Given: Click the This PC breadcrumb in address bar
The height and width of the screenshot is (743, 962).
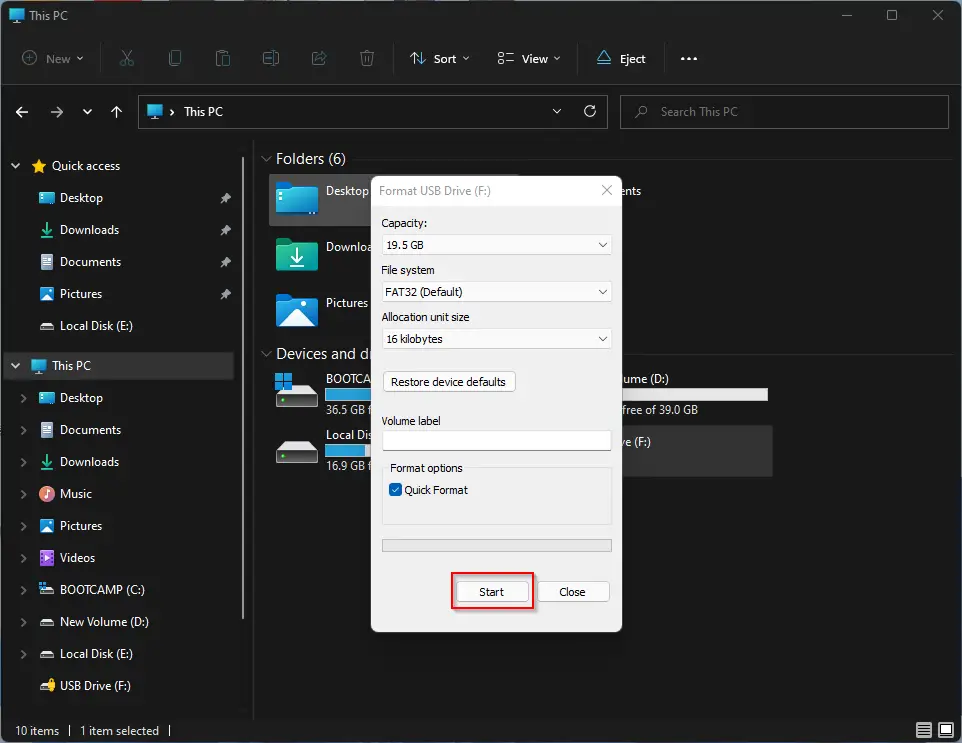Looking at the screenshot, I should (x=203, y=112).
